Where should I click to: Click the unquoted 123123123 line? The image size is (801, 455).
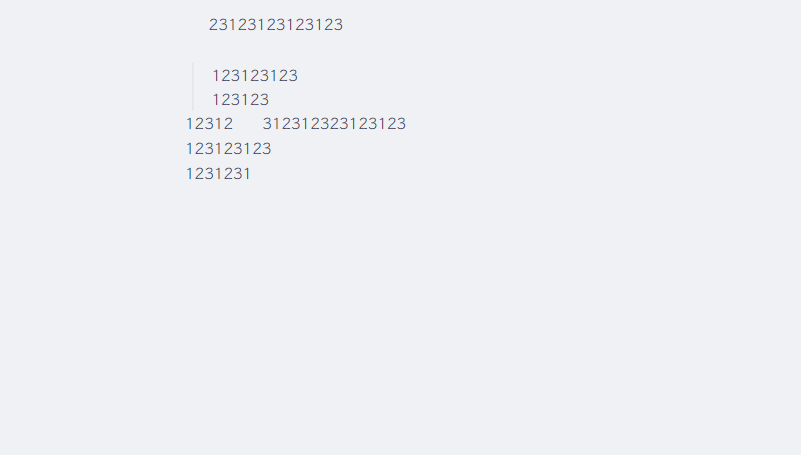(228, 149)
